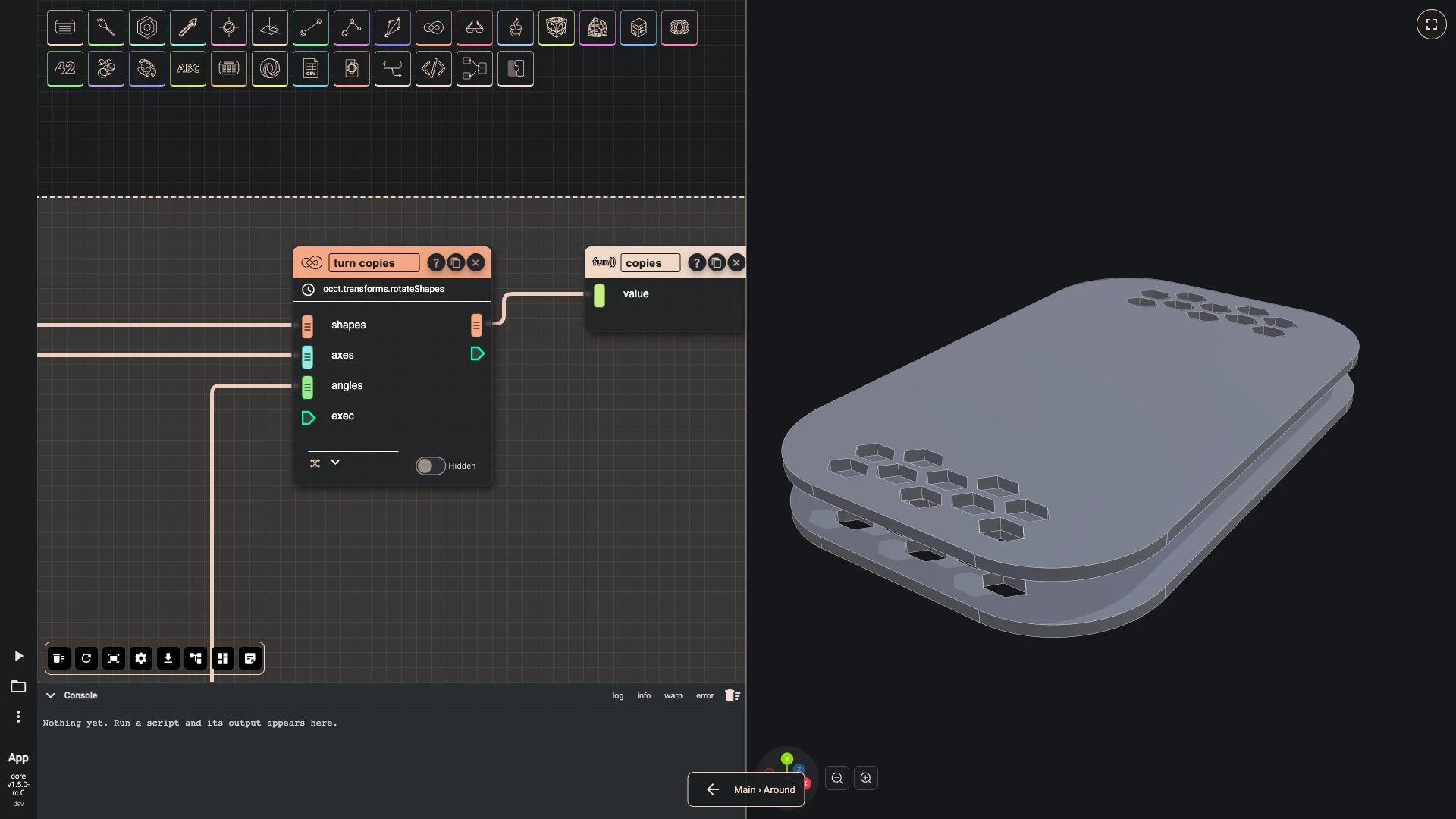The width and height of the screenshot is (1456, 819).
Task: Open editor settings gear icon
Action: 141,658
